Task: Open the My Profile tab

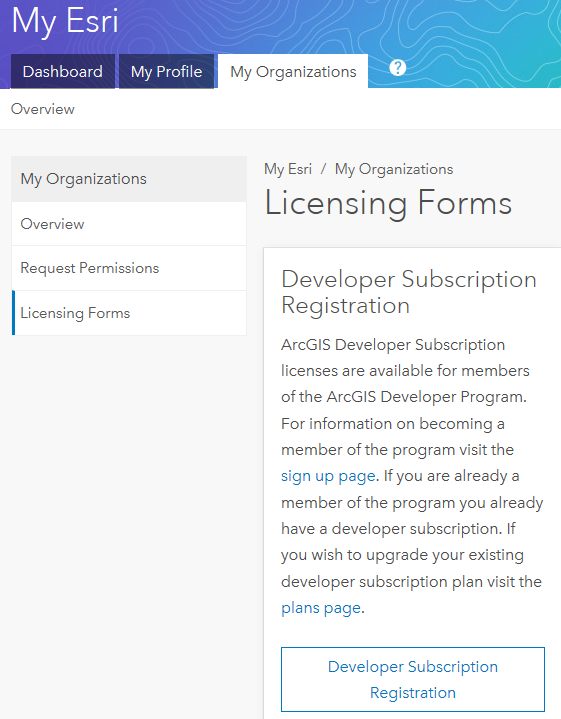Action: [x=167, y=72]
